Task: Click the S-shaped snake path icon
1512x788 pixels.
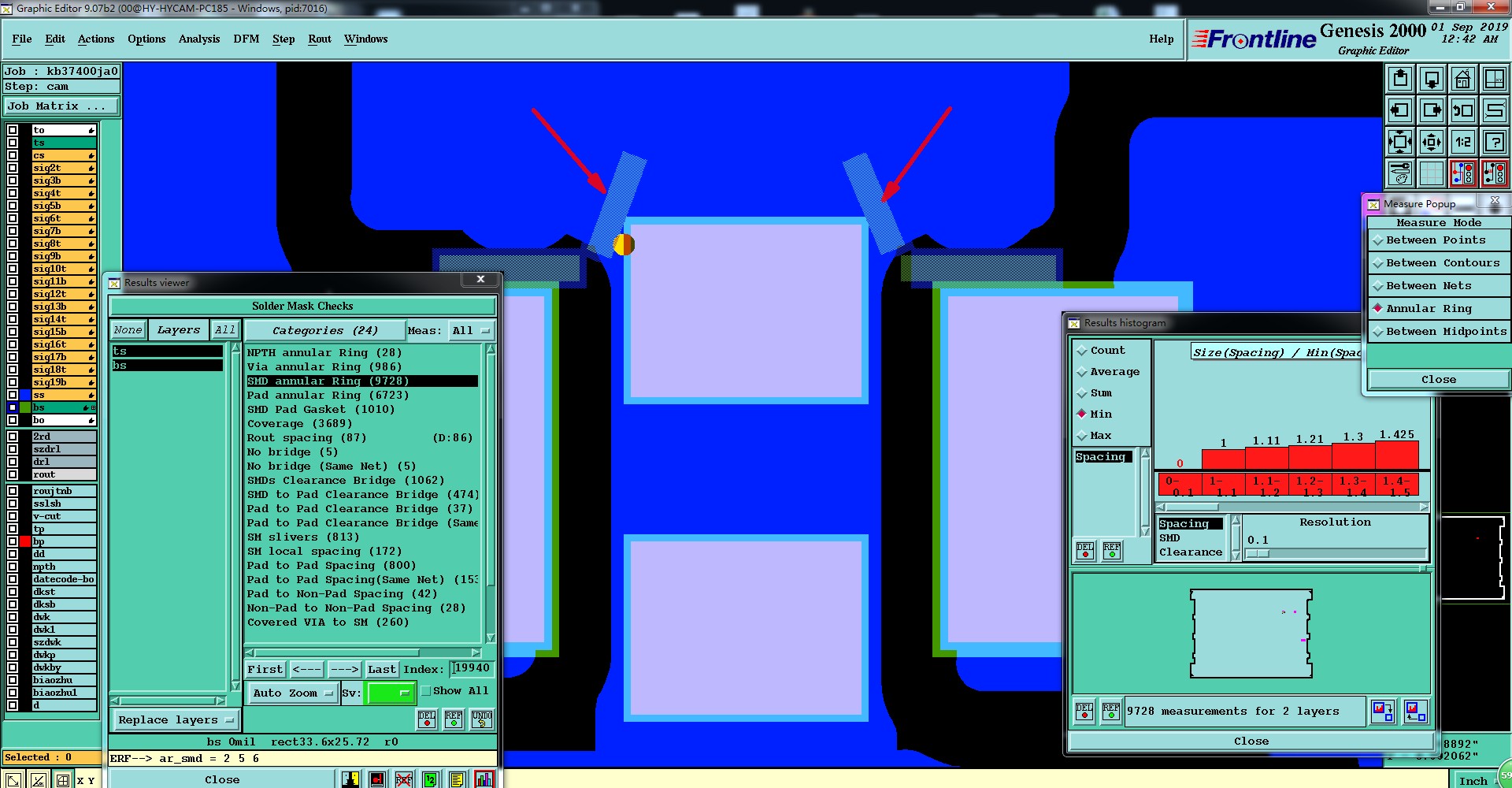Action: click(x=1494, y=110)
